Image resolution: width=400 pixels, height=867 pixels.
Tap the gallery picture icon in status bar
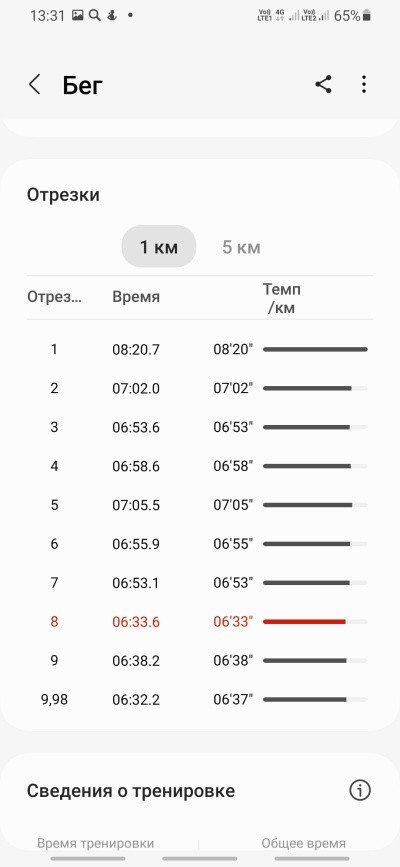click(x=77, y=15)
